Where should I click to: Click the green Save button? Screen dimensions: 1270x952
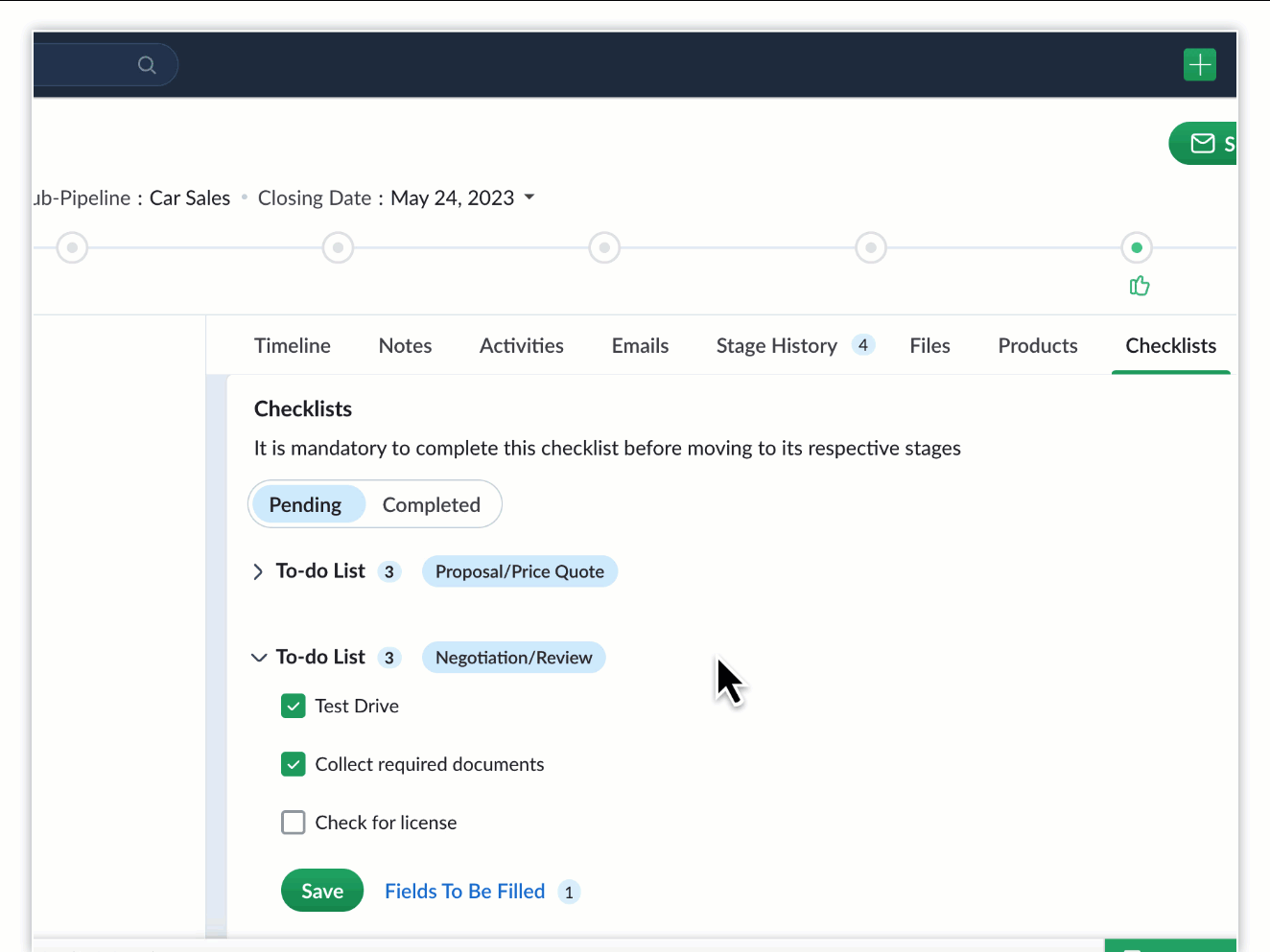[322, 891]
